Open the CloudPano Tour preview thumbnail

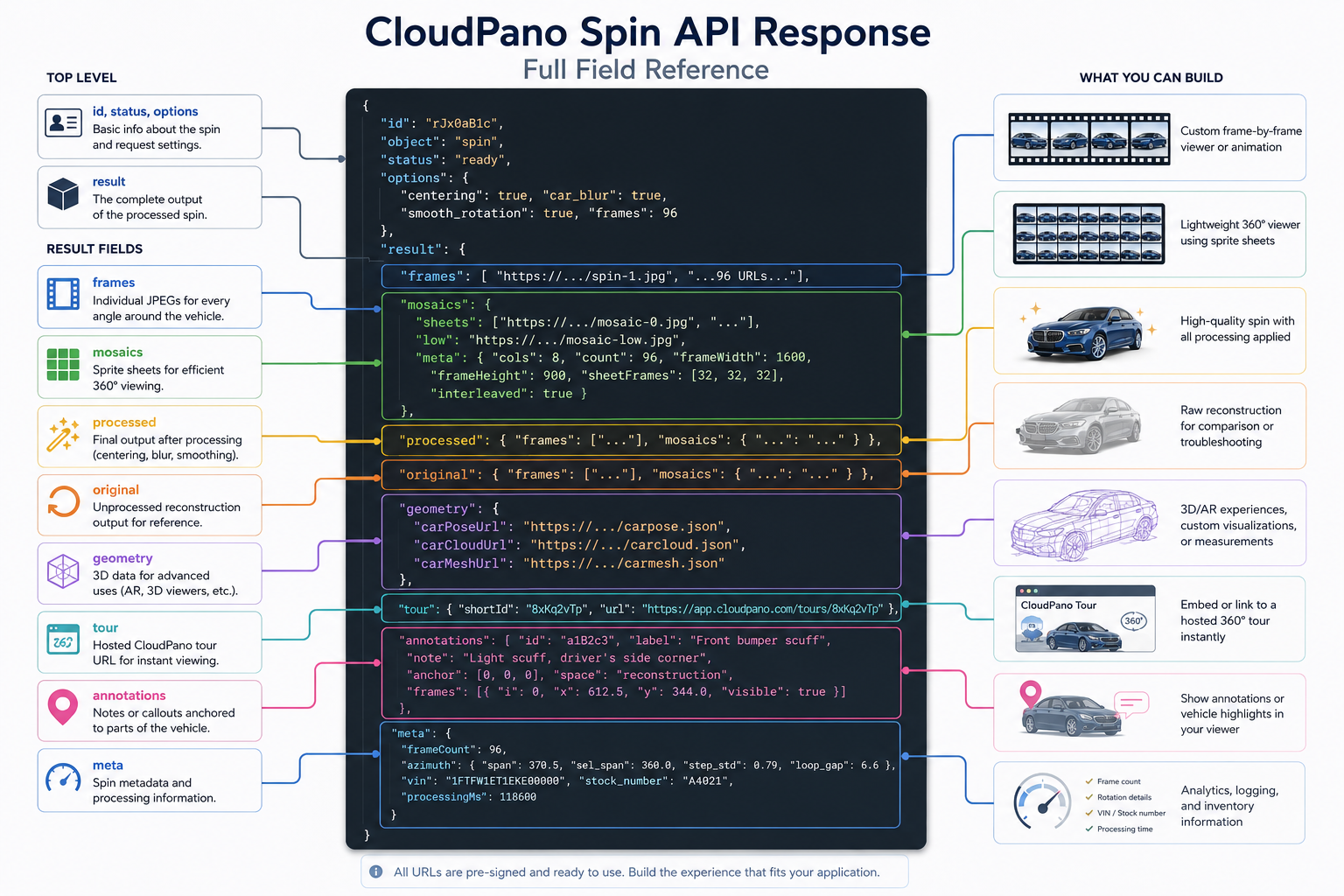[1085, 619]
